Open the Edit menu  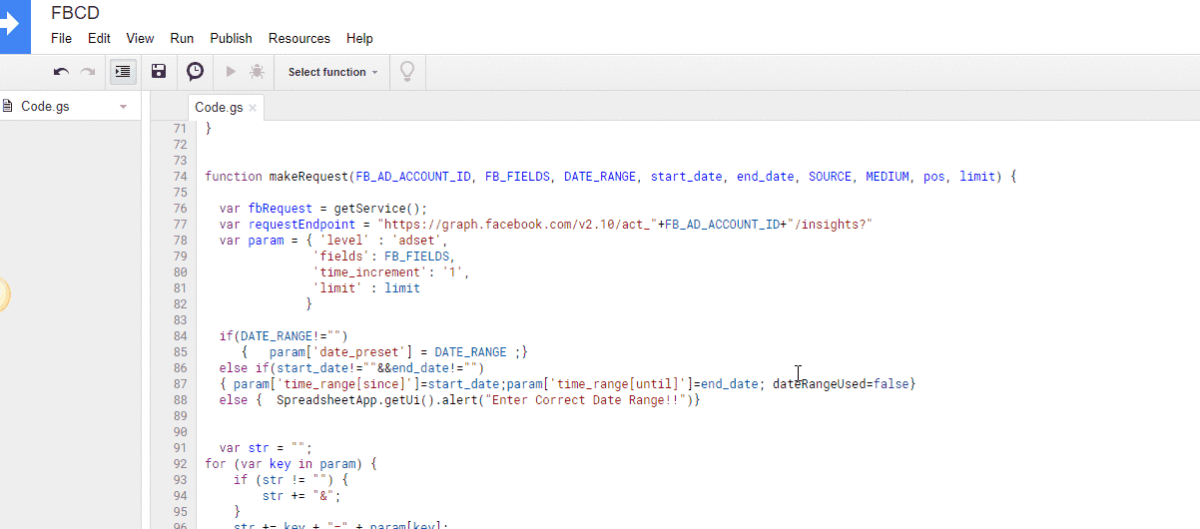click(99, 38)
